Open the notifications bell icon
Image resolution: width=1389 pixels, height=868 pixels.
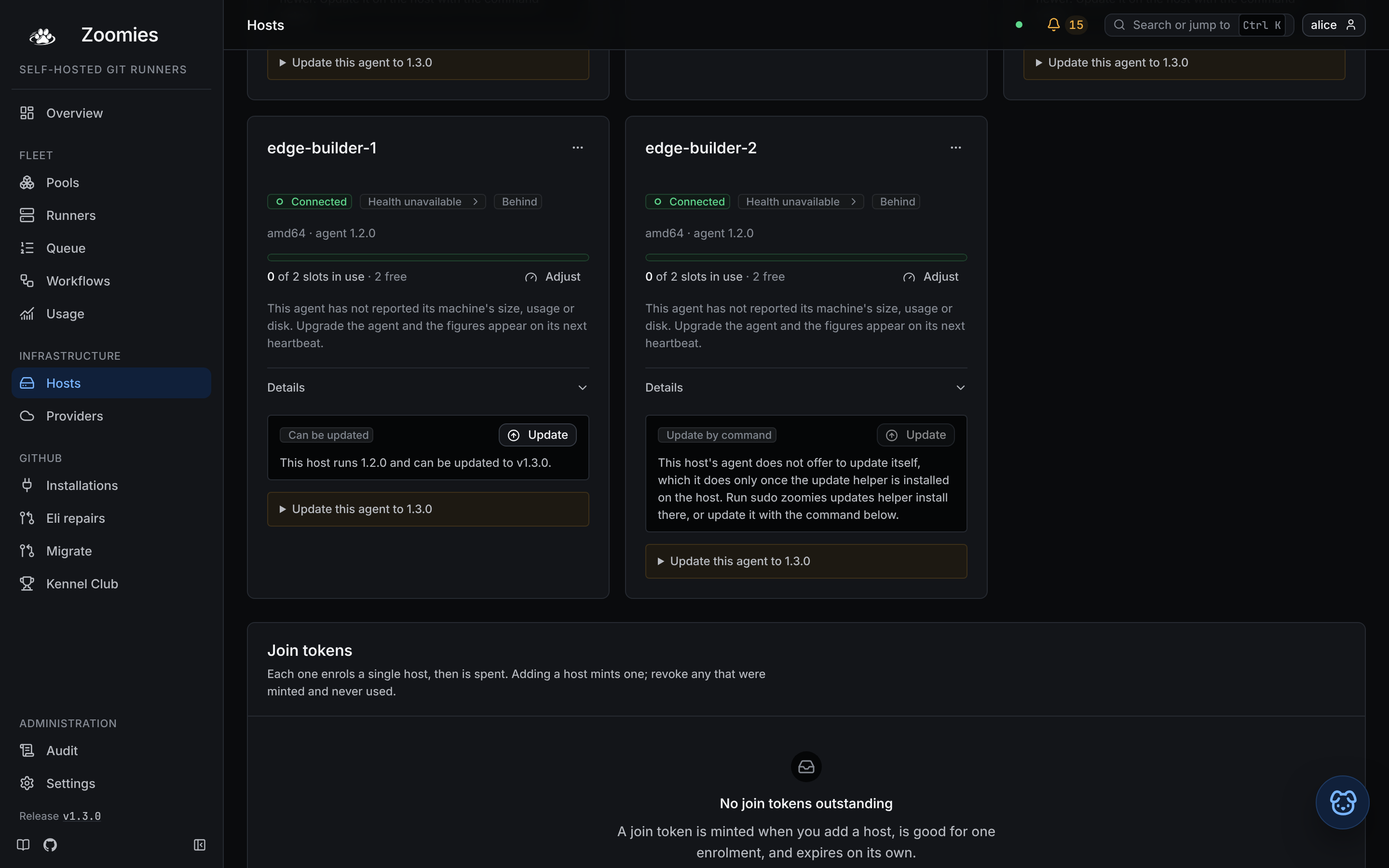(1053, 25)
